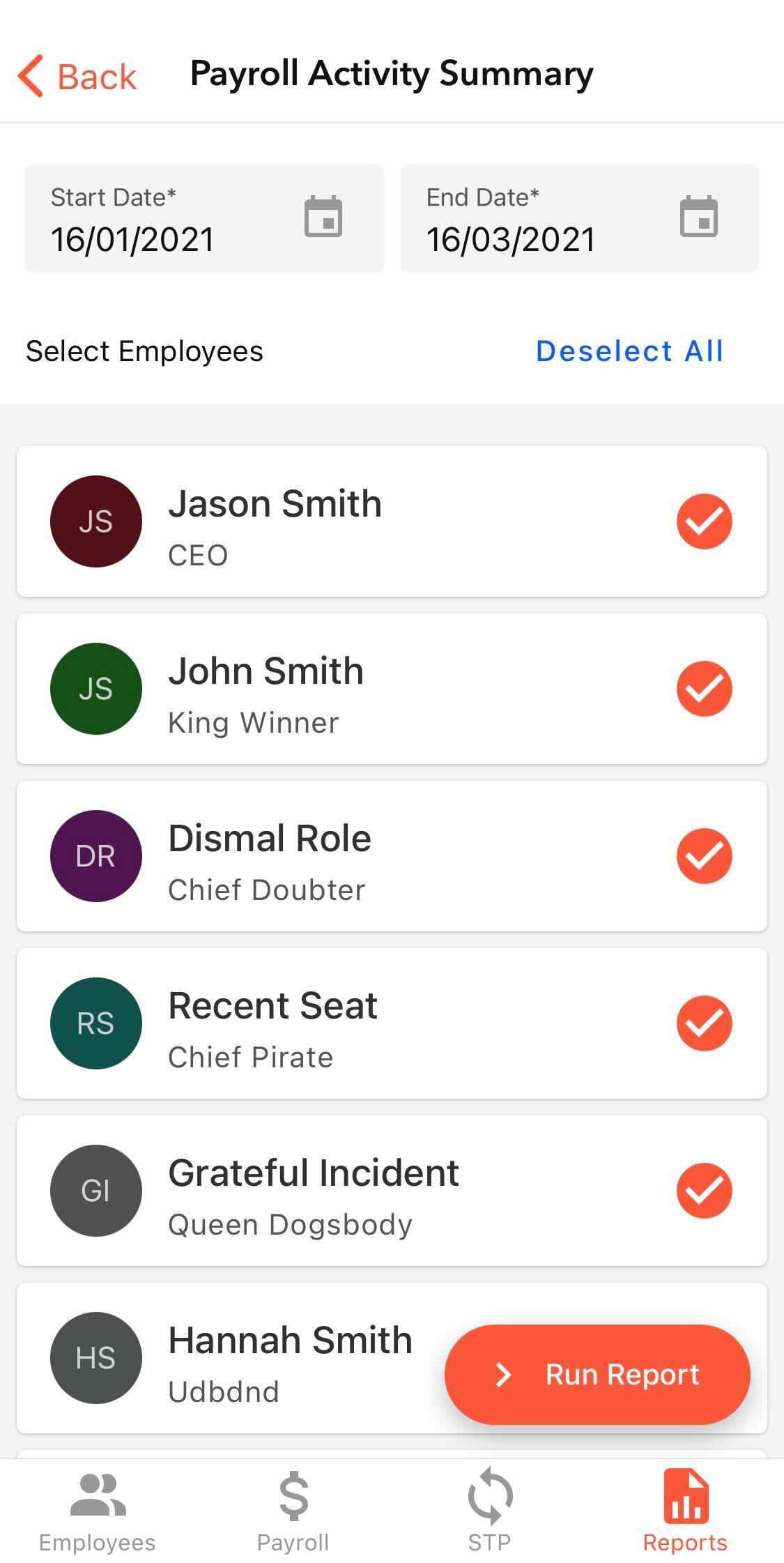Tap John Smith's green JS avatar

tap(96, 689)
